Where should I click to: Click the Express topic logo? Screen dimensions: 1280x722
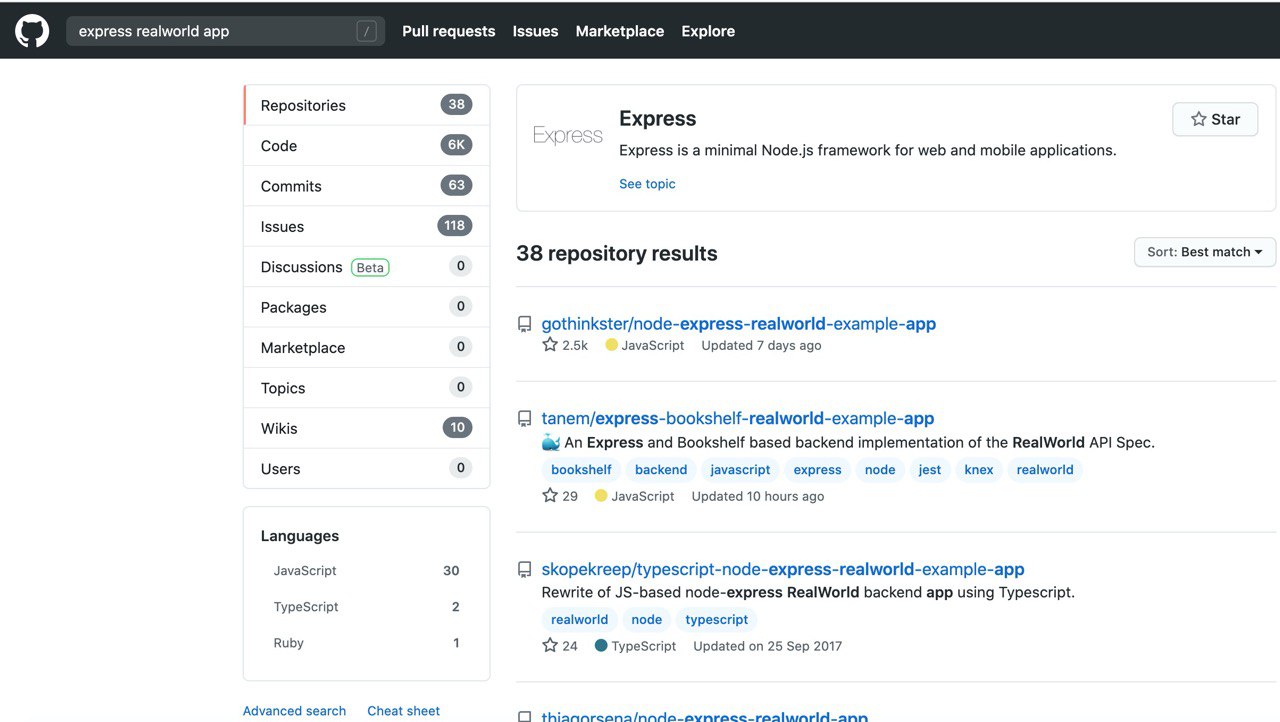(568, 135)
